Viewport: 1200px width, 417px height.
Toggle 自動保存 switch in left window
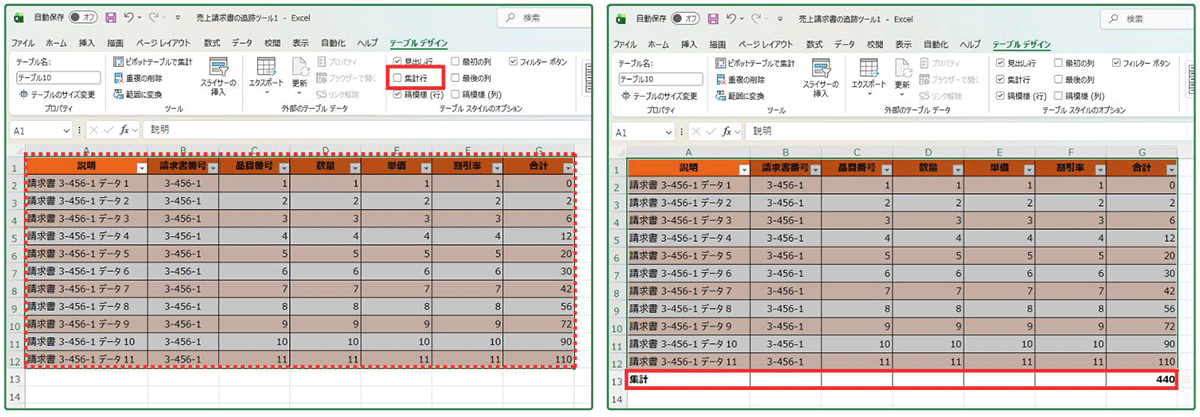click(x=85, y=18)
